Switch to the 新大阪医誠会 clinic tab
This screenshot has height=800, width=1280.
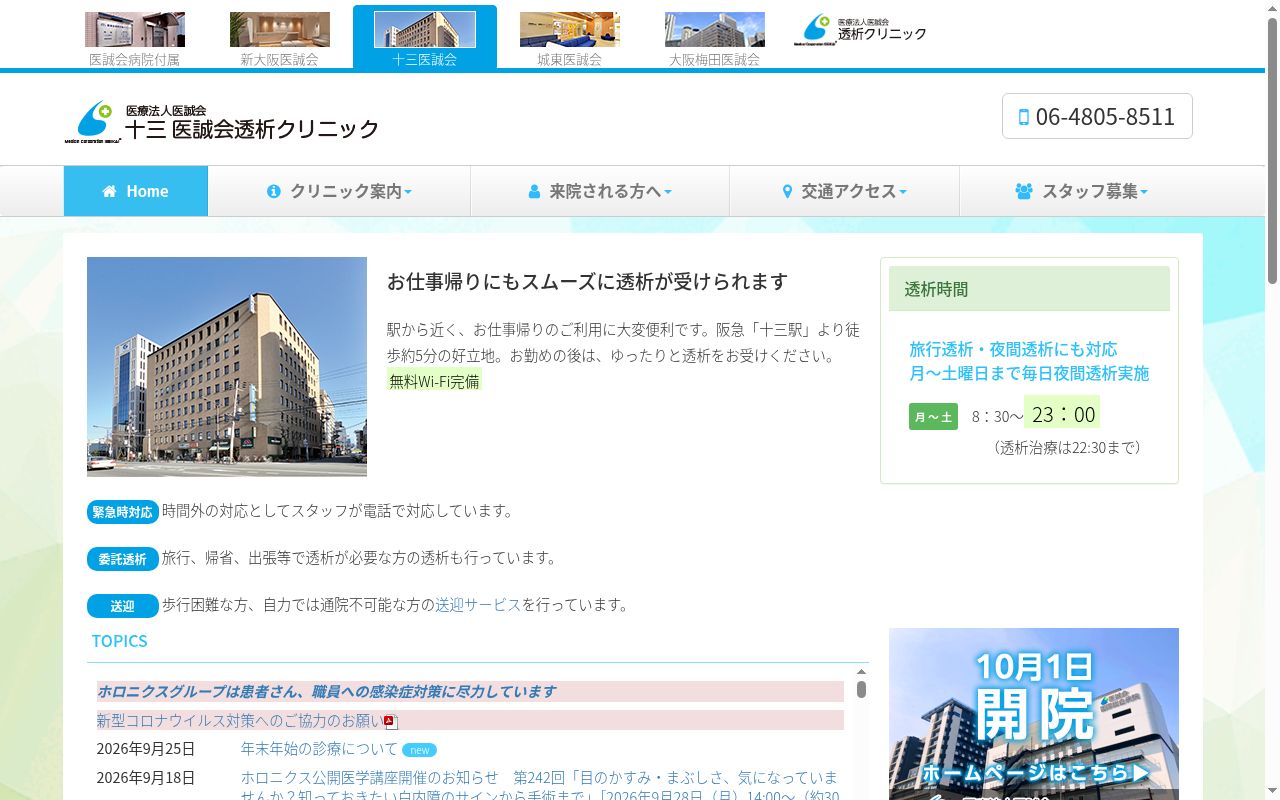tap(280, 39)
